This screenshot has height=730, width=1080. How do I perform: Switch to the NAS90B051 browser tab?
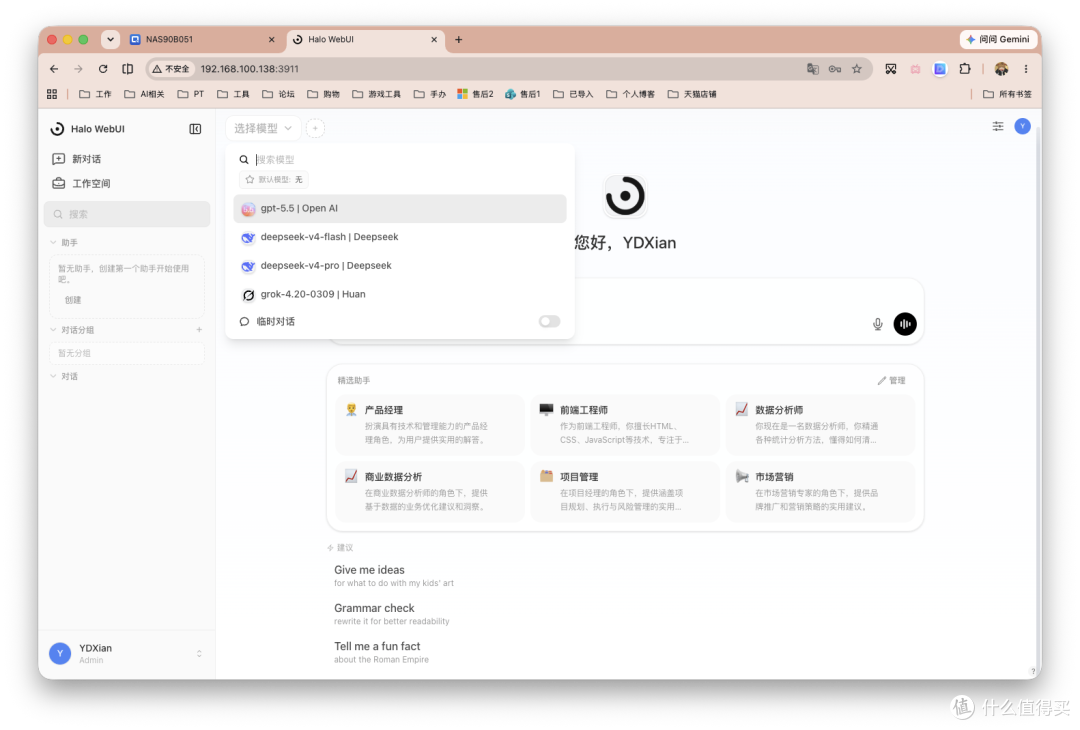[x=202, y=39]
